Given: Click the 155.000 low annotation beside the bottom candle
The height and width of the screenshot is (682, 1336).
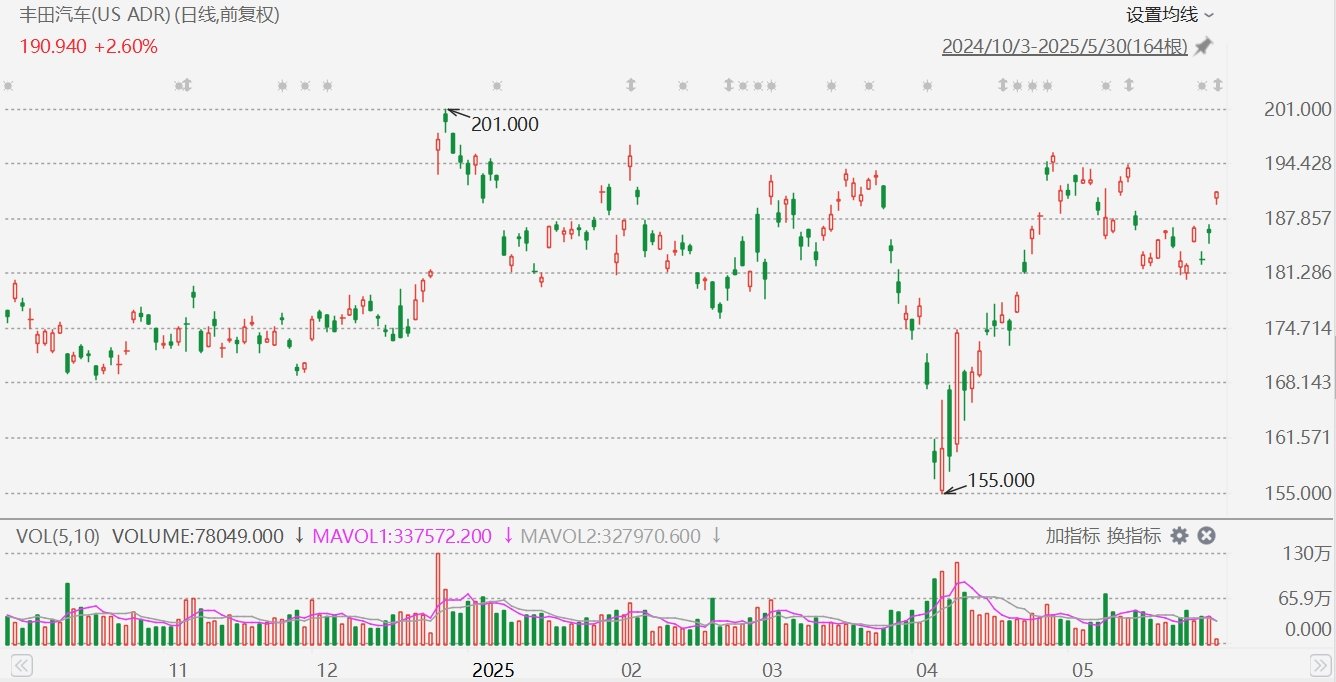Looking at the screenshot, I should [1001, 481].
